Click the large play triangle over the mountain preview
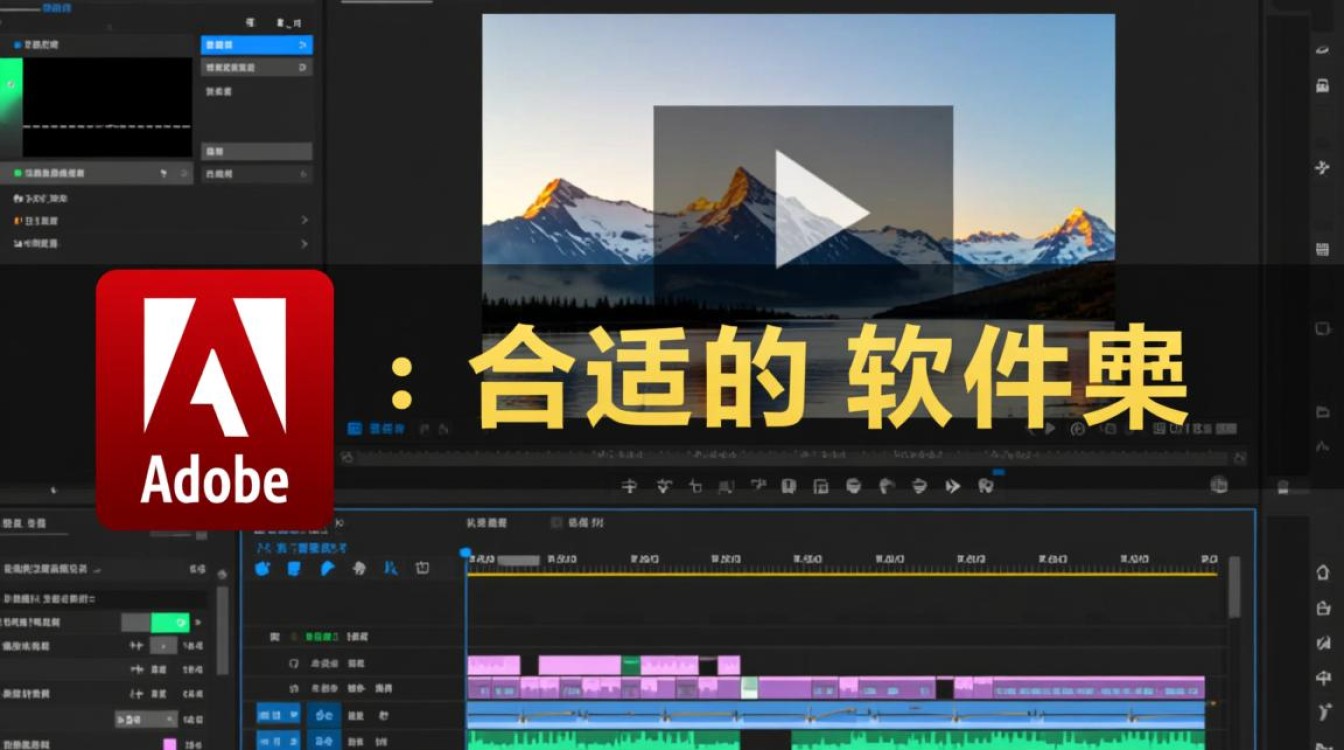 click(820, 208)
